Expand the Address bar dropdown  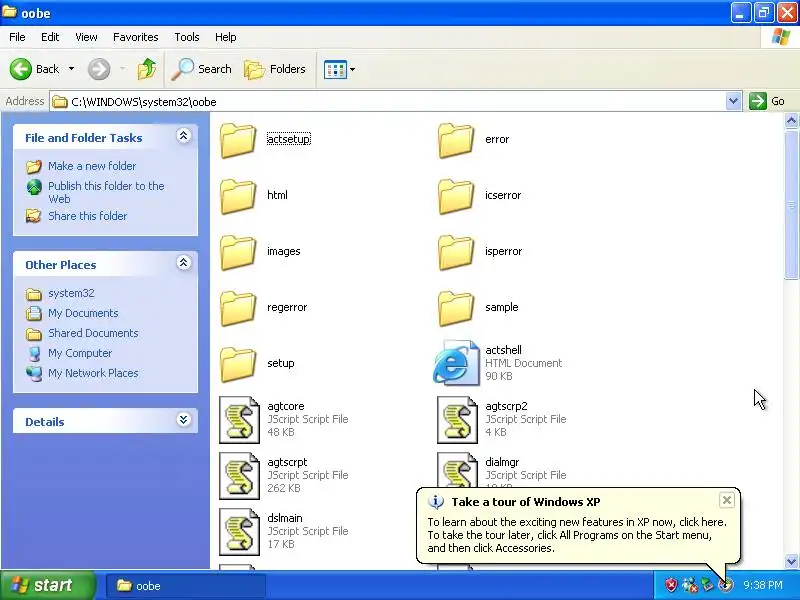(x=733, y=102)
